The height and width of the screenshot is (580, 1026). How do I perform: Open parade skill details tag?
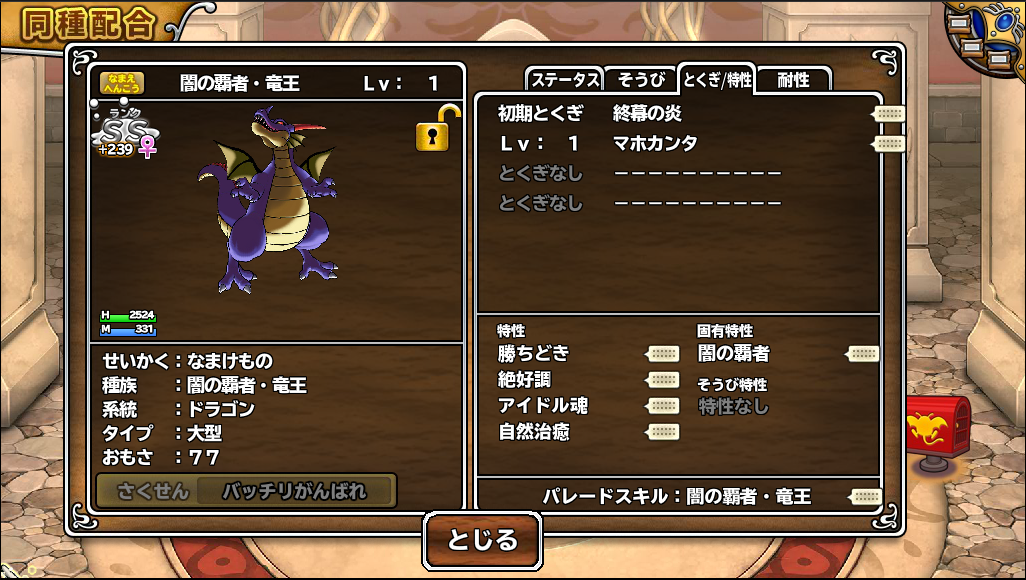[865, 497]
